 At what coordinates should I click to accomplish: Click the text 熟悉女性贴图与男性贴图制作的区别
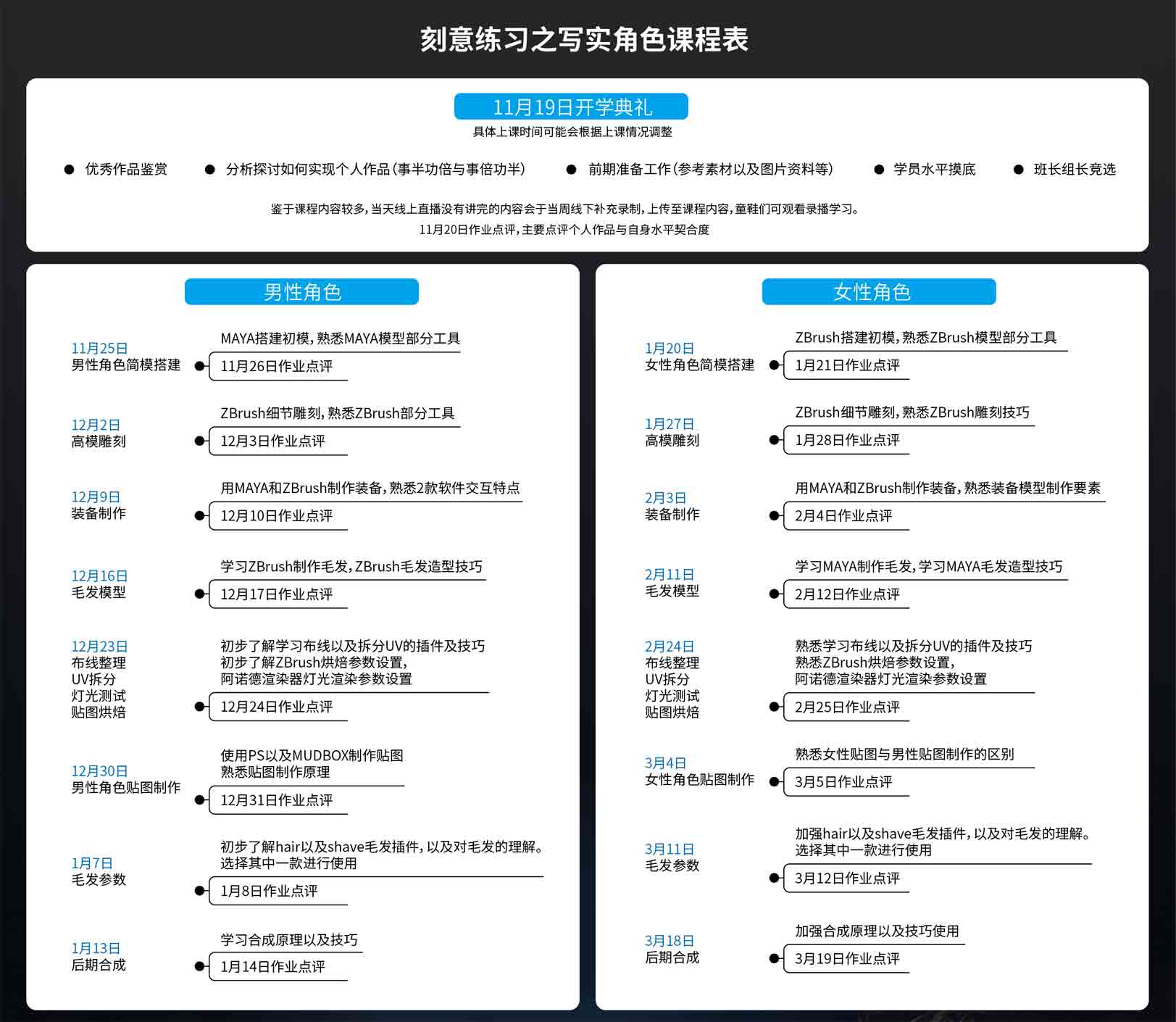pyautogui.click(x=904, y=754)
